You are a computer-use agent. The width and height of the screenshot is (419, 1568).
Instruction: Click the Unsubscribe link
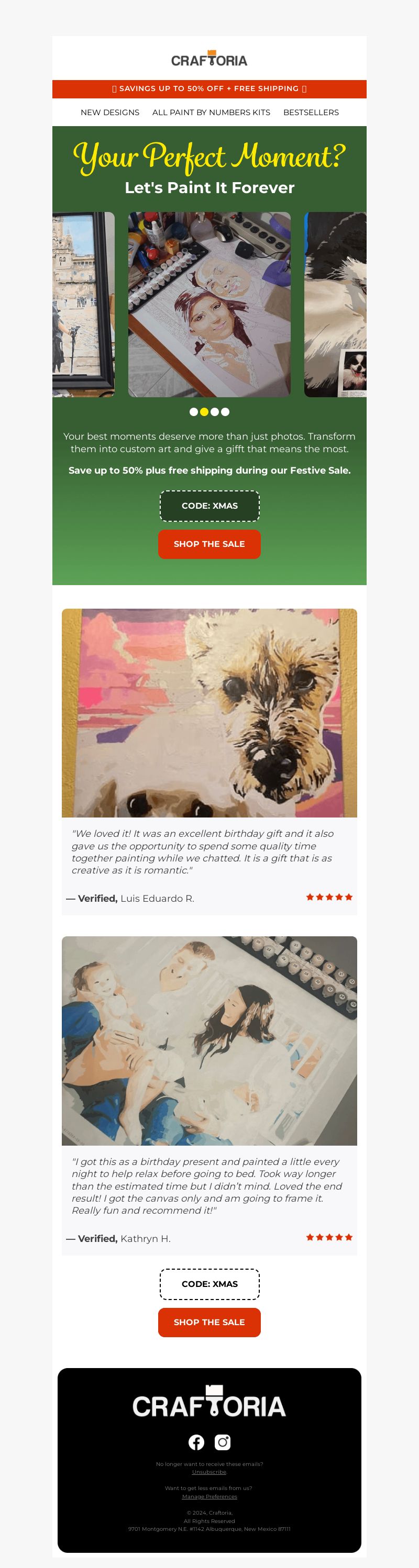pyautogui.click(x=210, y=1472)
